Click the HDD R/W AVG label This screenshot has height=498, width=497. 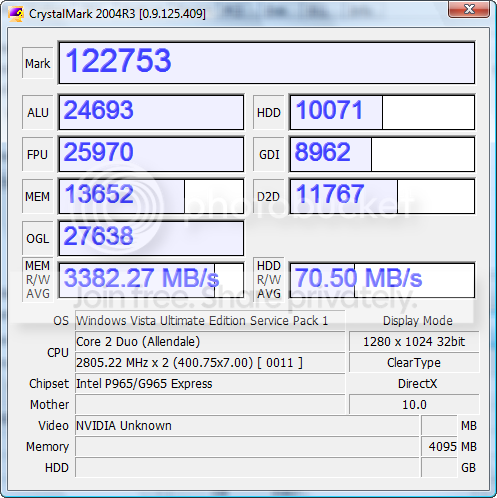coord(269,280)
